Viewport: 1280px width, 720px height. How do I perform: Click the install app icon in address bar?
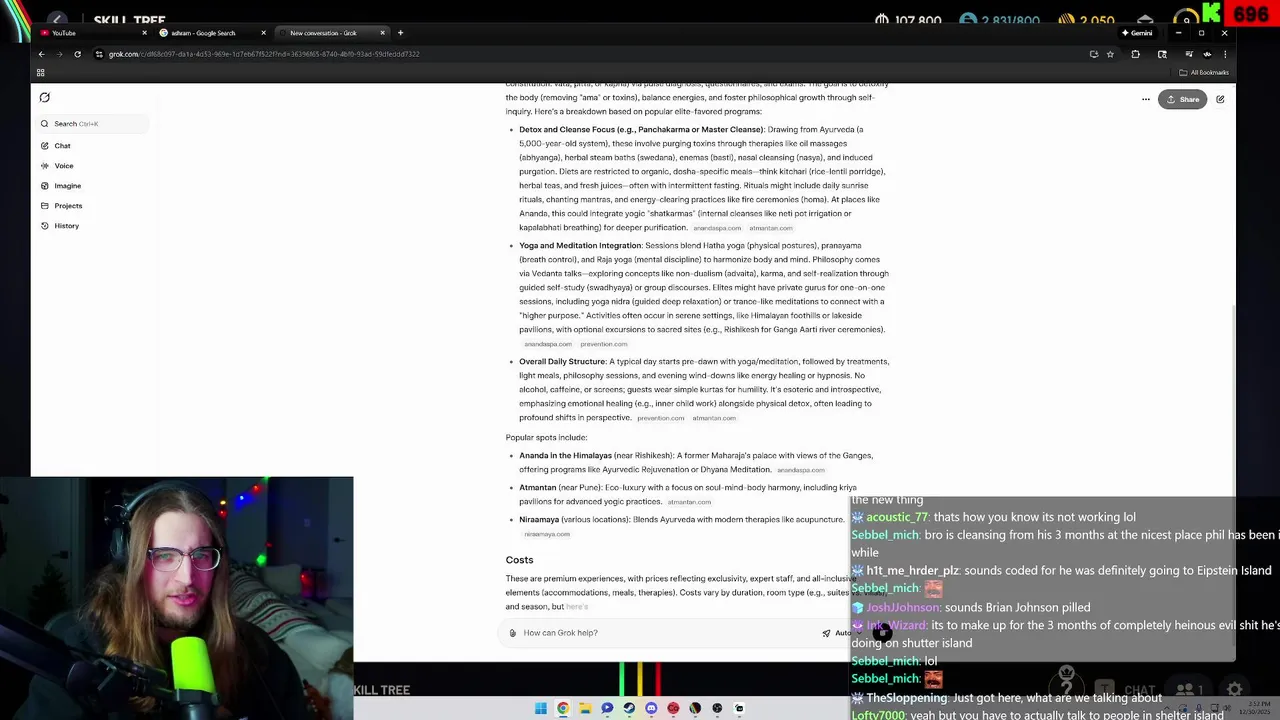tap(1094, 54)
